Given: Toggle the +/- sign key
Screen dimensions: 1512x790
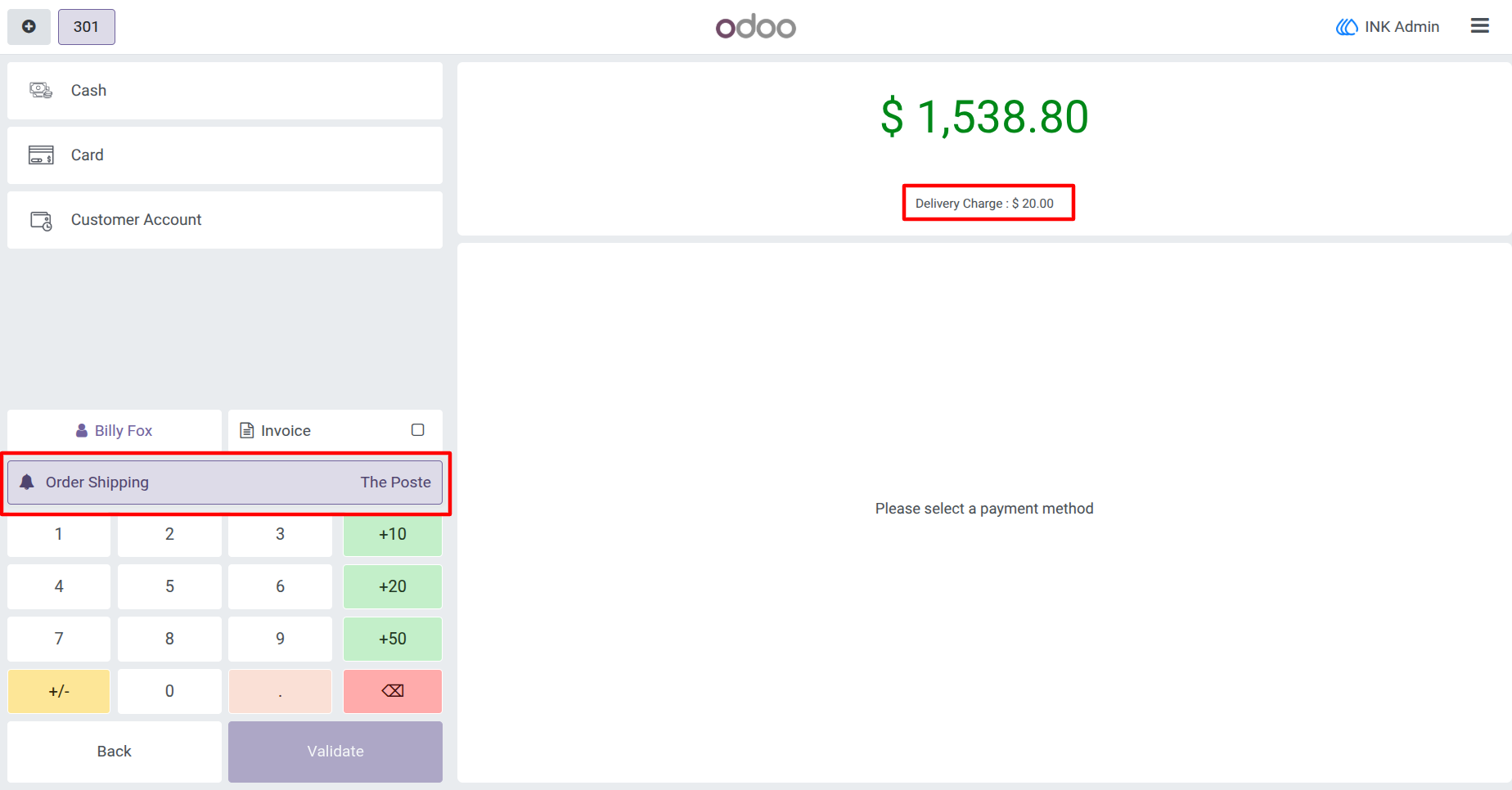Looking at the screenshot, I should pos(59,691).
